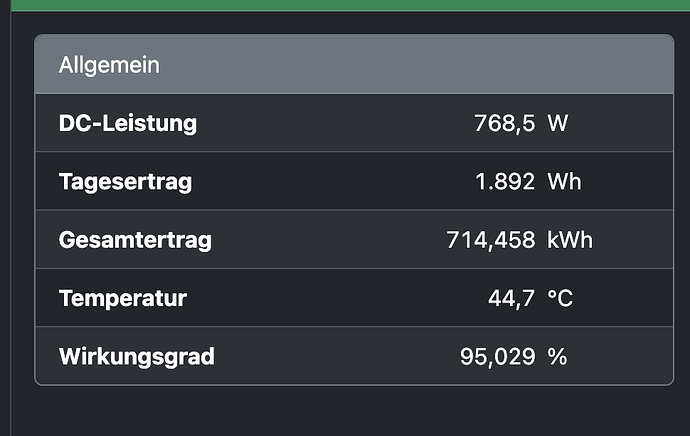Click the 768,5 DC power value
Viewport: 690px width, 436px height.
504,123
